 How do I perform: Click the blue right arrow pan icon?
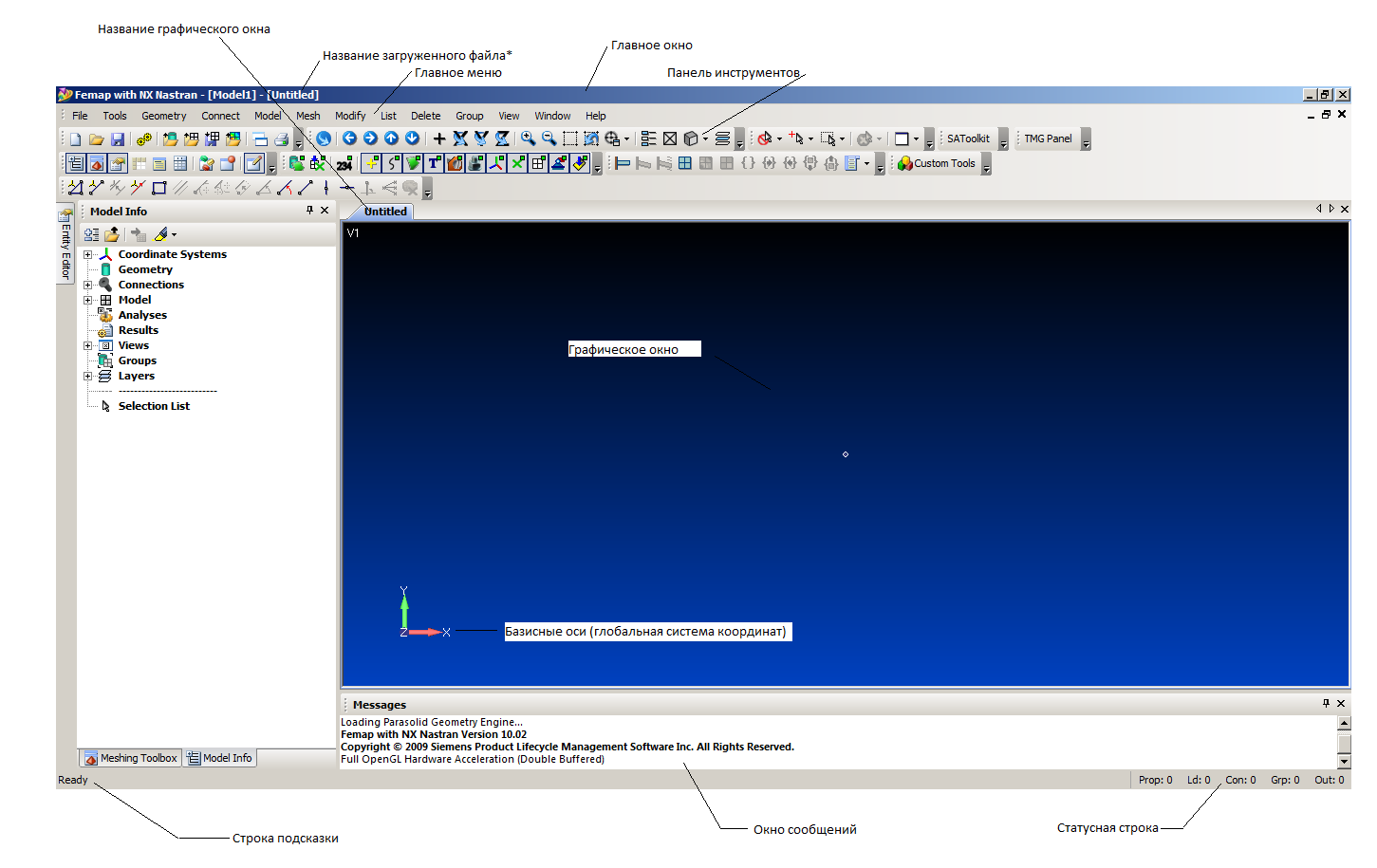coord(370,139)
